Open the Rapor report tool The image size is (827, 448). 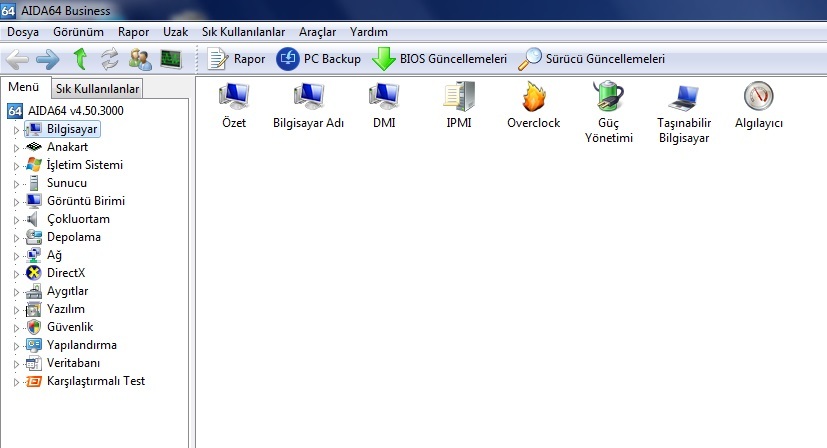point(236,59)
